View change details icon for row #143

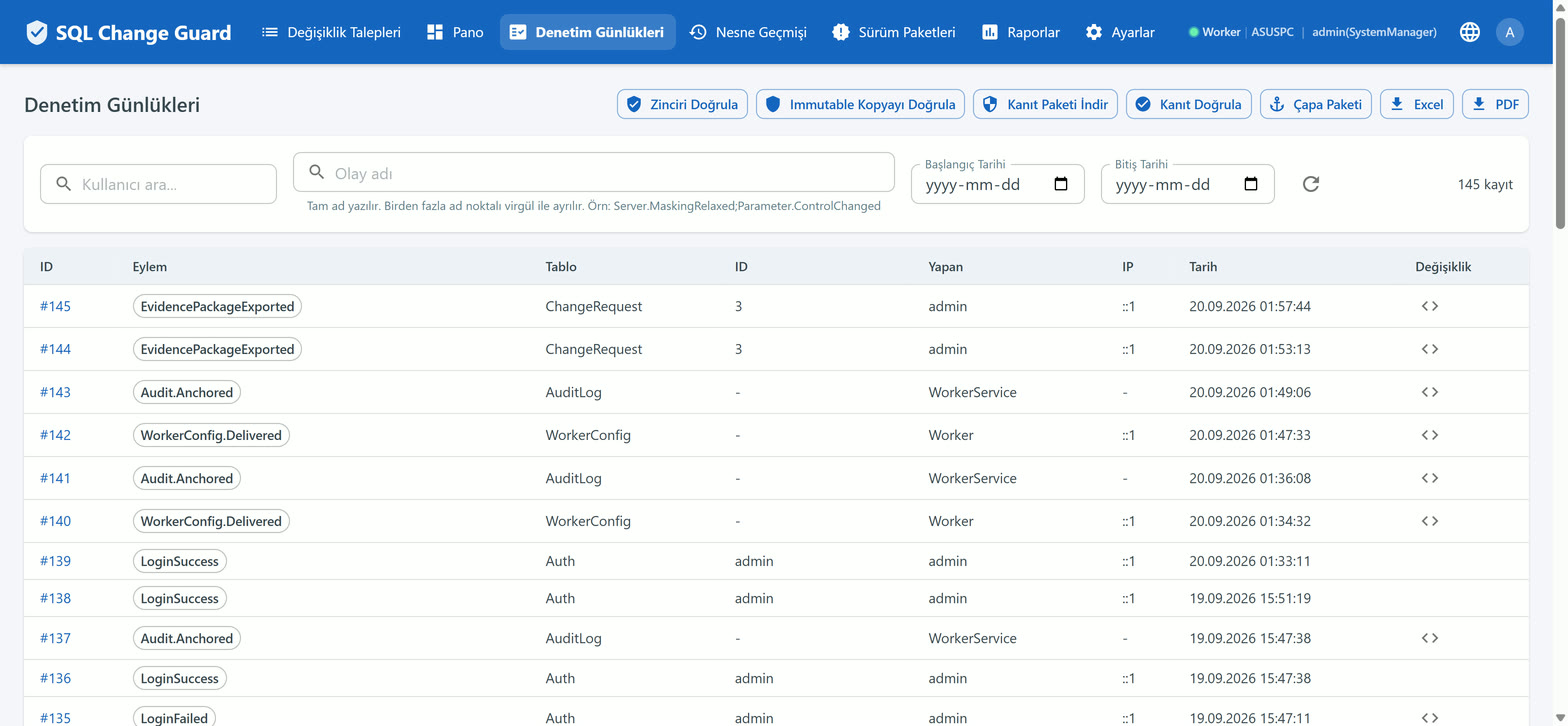click(1430, 392)
